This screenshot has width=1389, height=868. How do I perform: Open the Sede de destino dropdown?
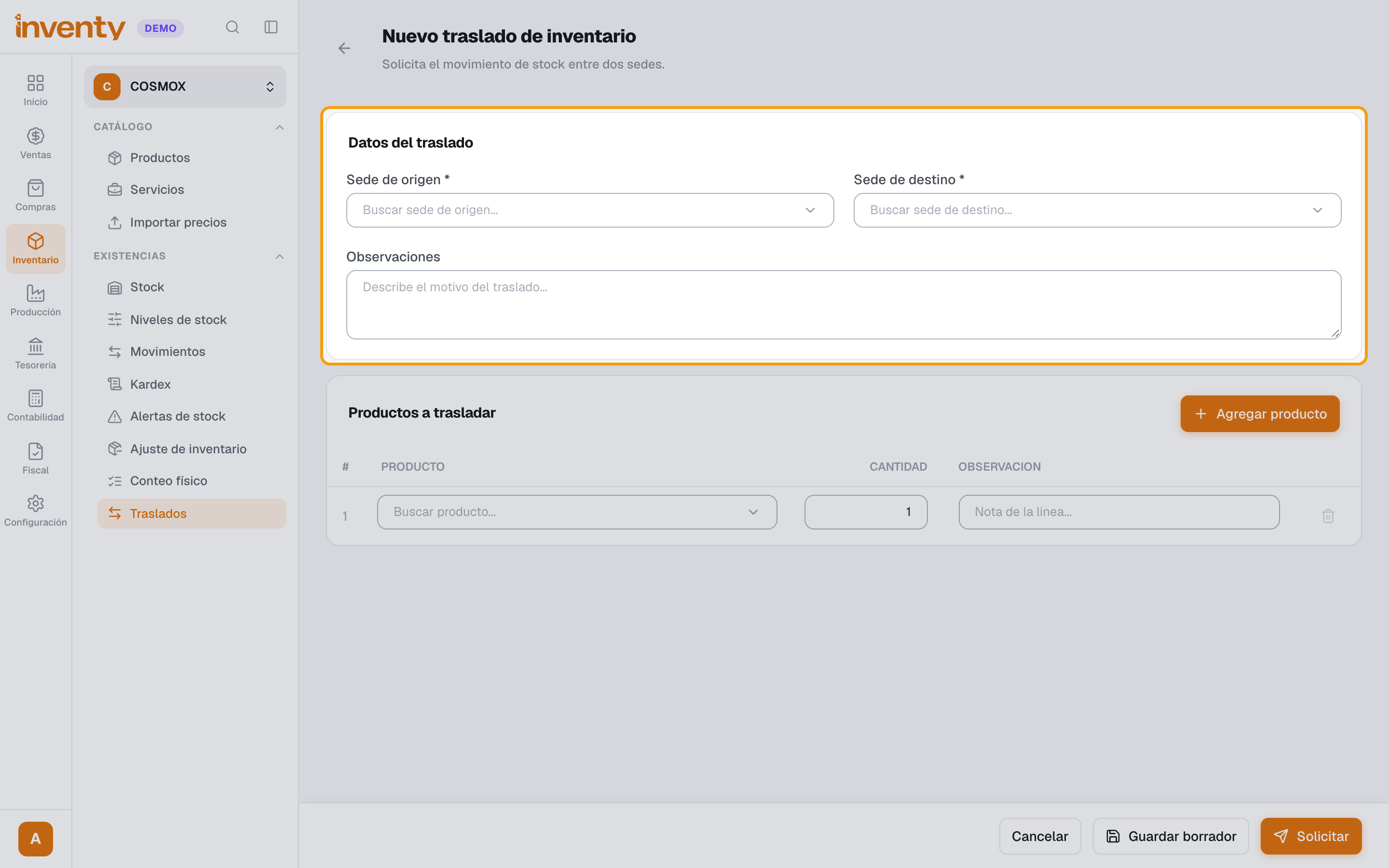(x=1097, y=210)
